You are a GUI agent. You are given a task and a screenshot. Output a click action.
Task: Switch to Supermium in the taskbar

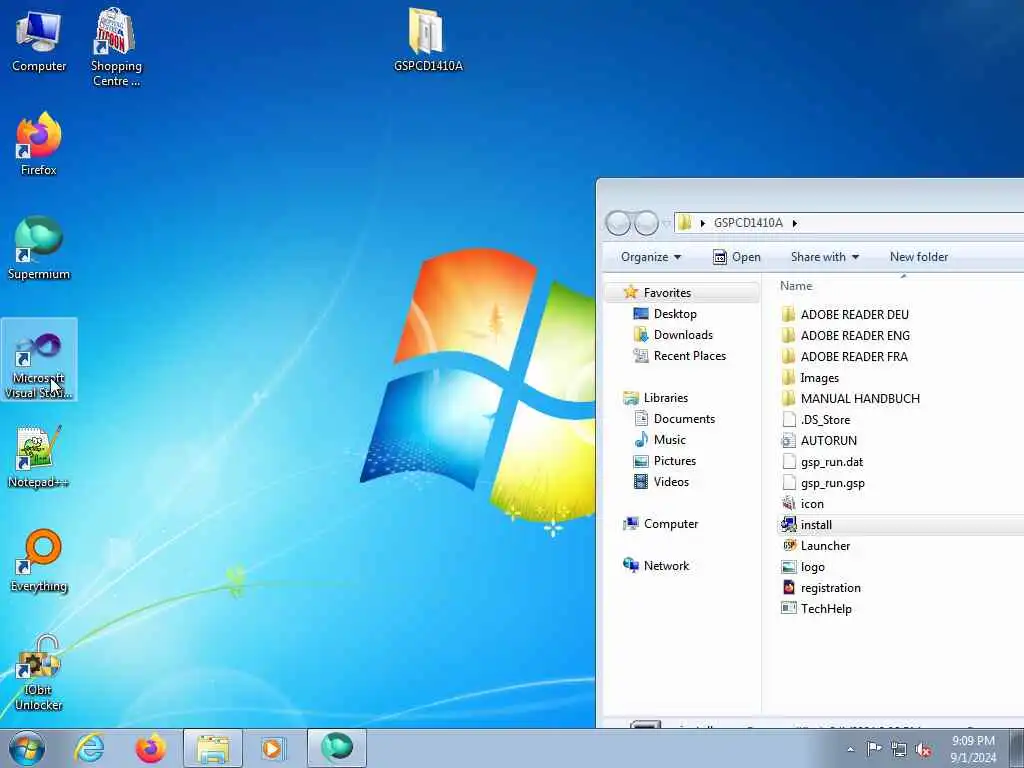click(x=337, y=748)
